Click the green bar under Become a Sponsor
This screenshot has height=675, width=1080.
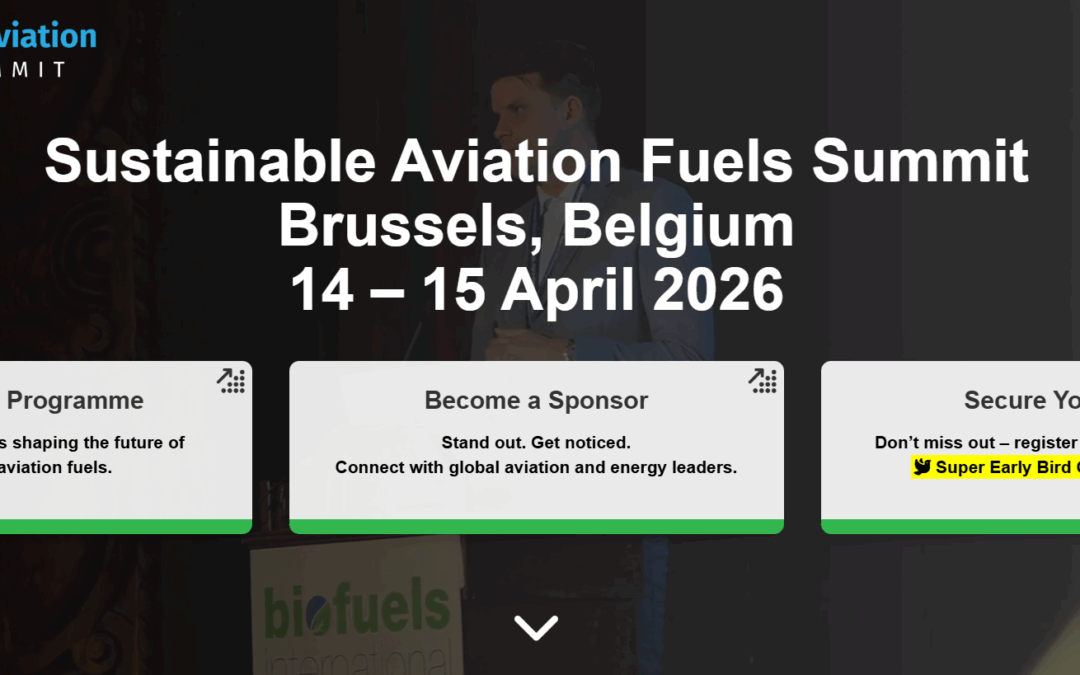(x=537, y=525)
